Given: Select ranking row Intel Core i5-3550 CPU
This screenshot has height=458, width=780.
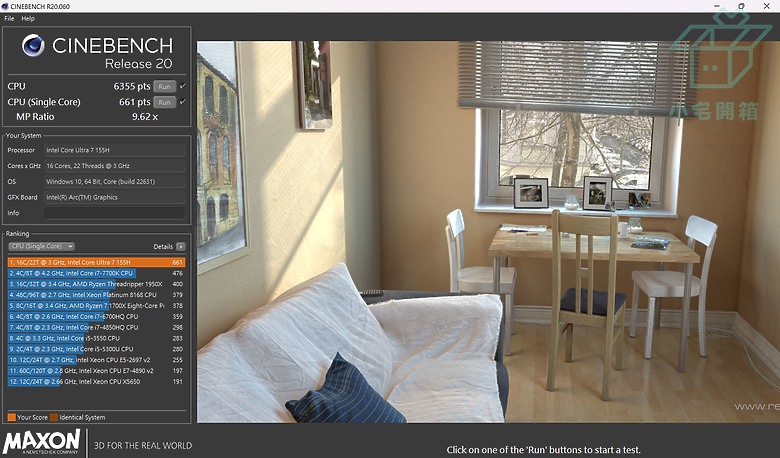Looking at the screenshot, I should click(x=97, y=338).
